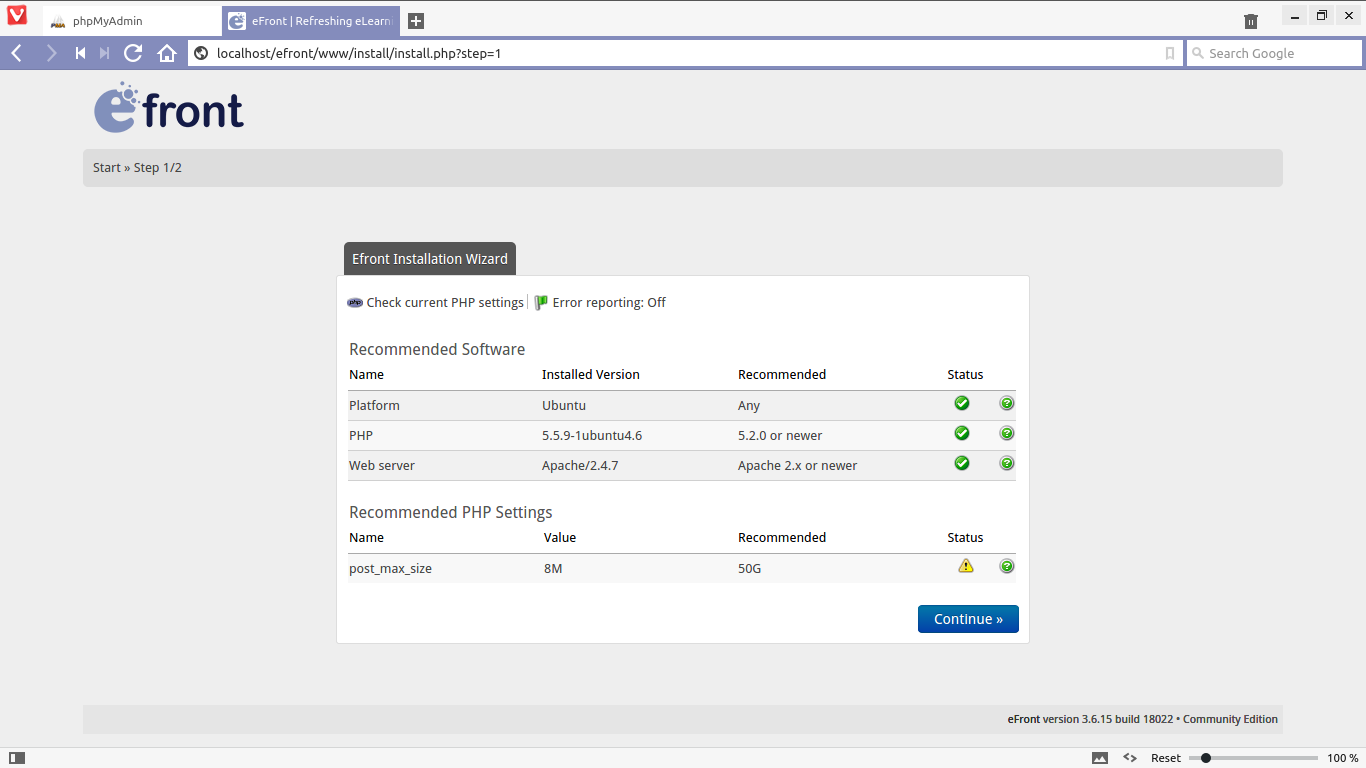Toggle Error reporting: Off link
The width and height of the screenshot is (1366, 768).
click(609, 302)
